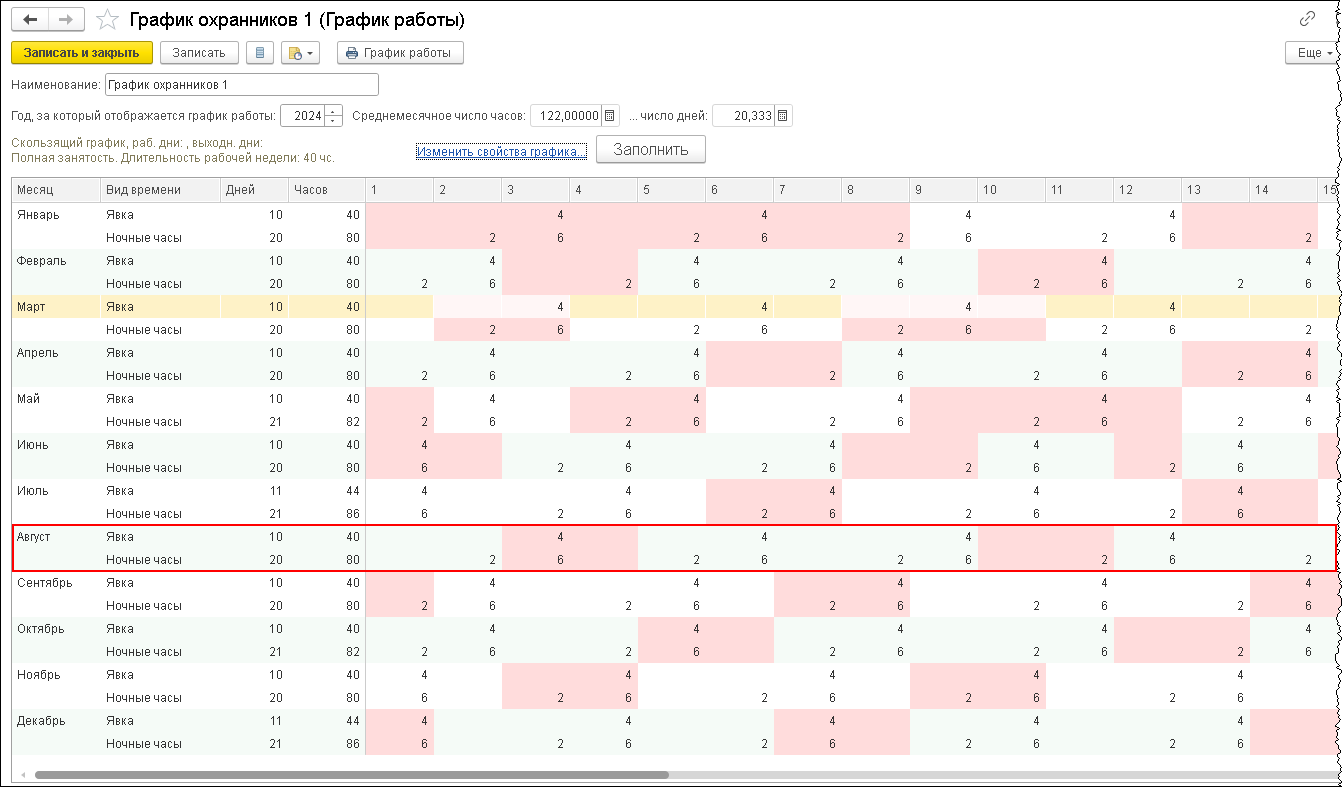Edit the Среднемесячное число часов value 122,00000
This screenshot has height=787, width=1342.
(567, 116)
